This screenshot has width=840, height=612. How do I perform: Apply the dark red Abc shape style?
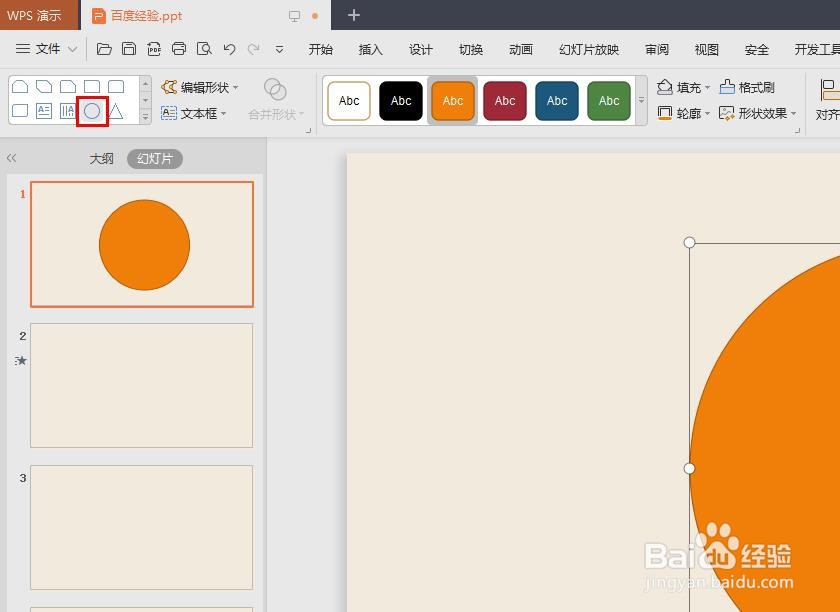coord(505,101)
